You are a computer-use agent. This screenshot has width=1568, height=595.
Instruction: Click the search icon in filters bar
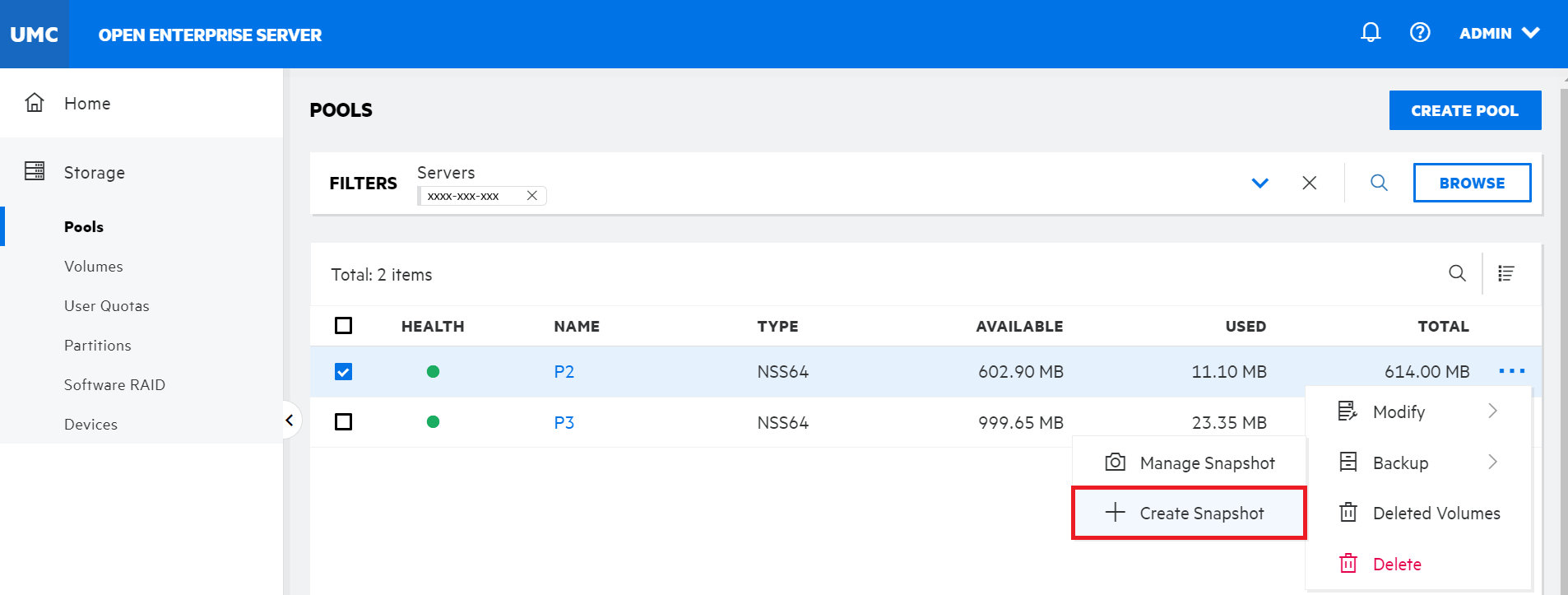tap(1379, 183)
